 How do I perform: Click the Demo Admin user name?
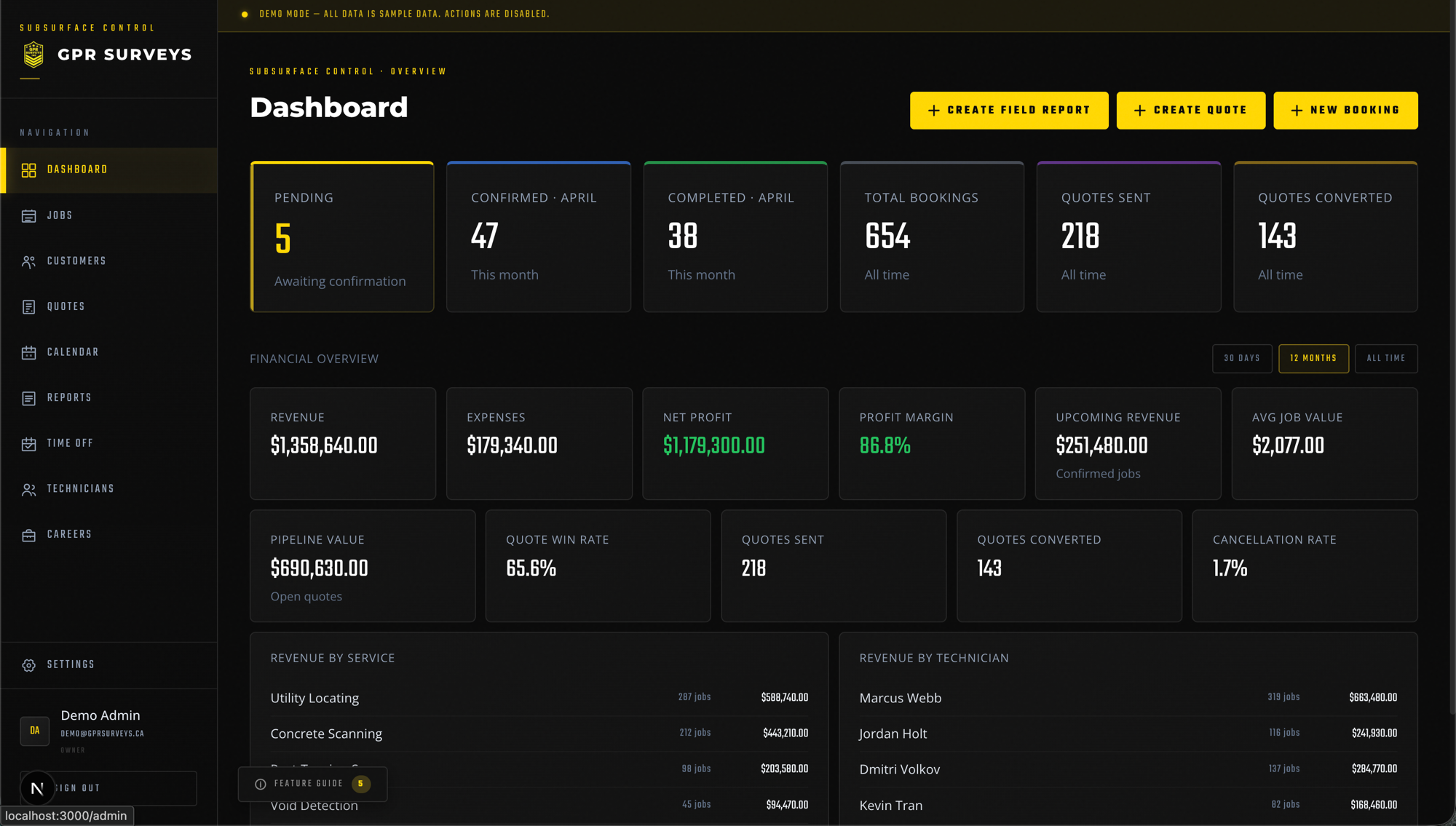(x=100, y=715)
